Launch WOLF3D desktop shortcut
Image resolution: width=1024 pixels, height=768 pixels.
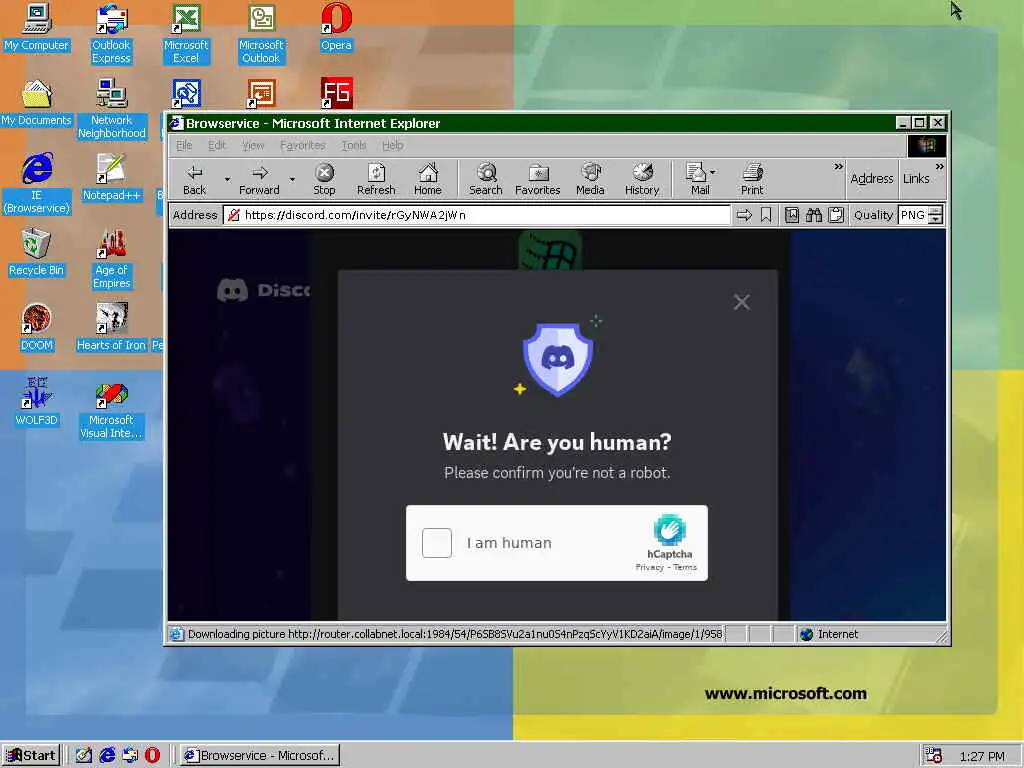36,402
